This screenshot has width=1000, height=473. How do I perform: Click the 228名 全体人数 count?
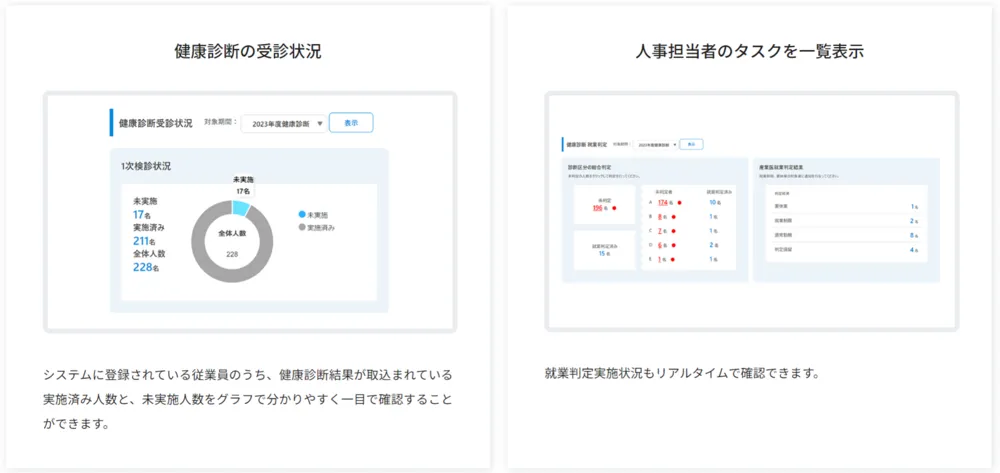click(x=145, y=267)
